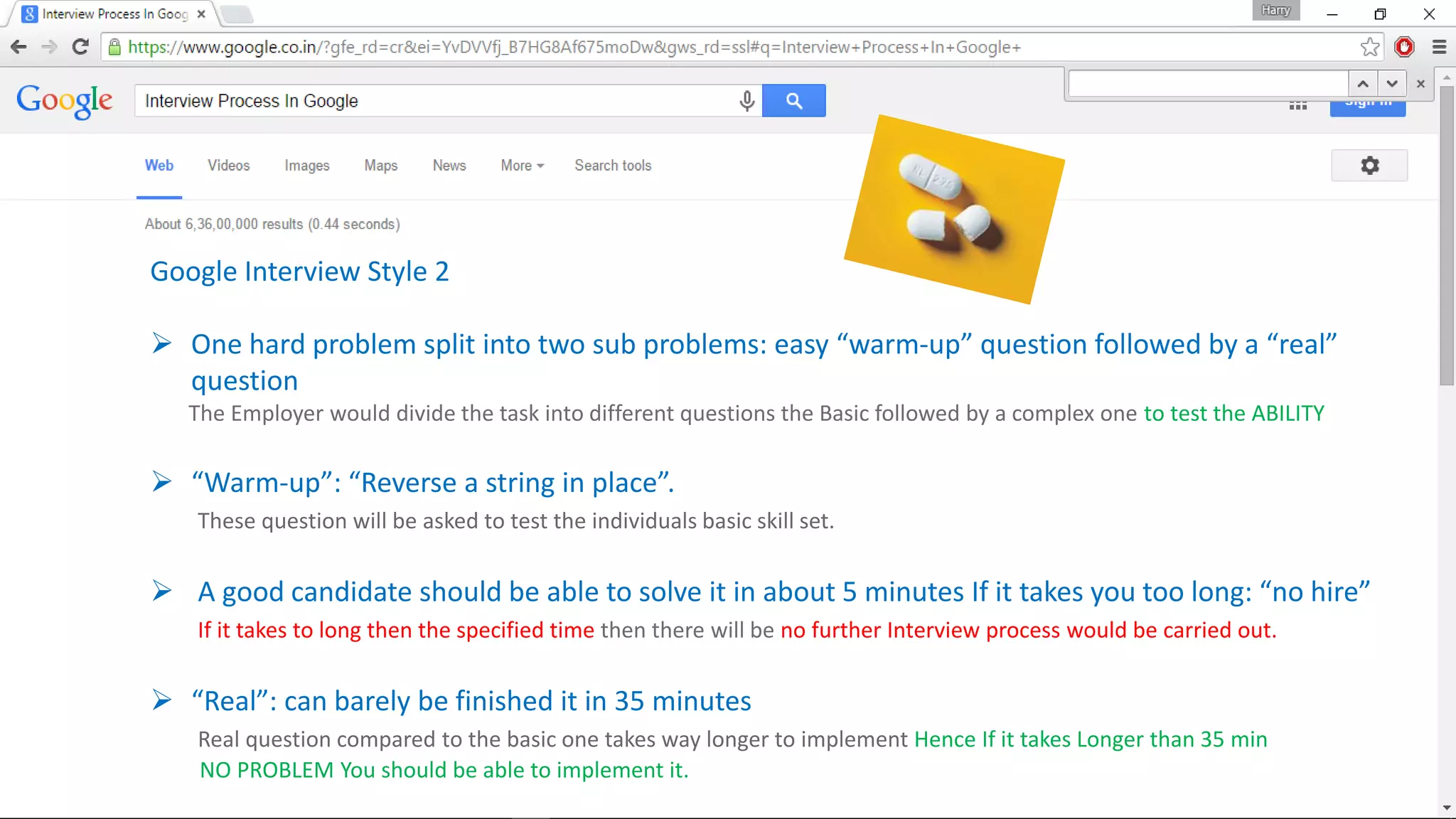Image resolution: width=1456 pixels, height=819 pixels.
Task: Click the "to test the ABILITY" green text
Action: [1234, 413]
